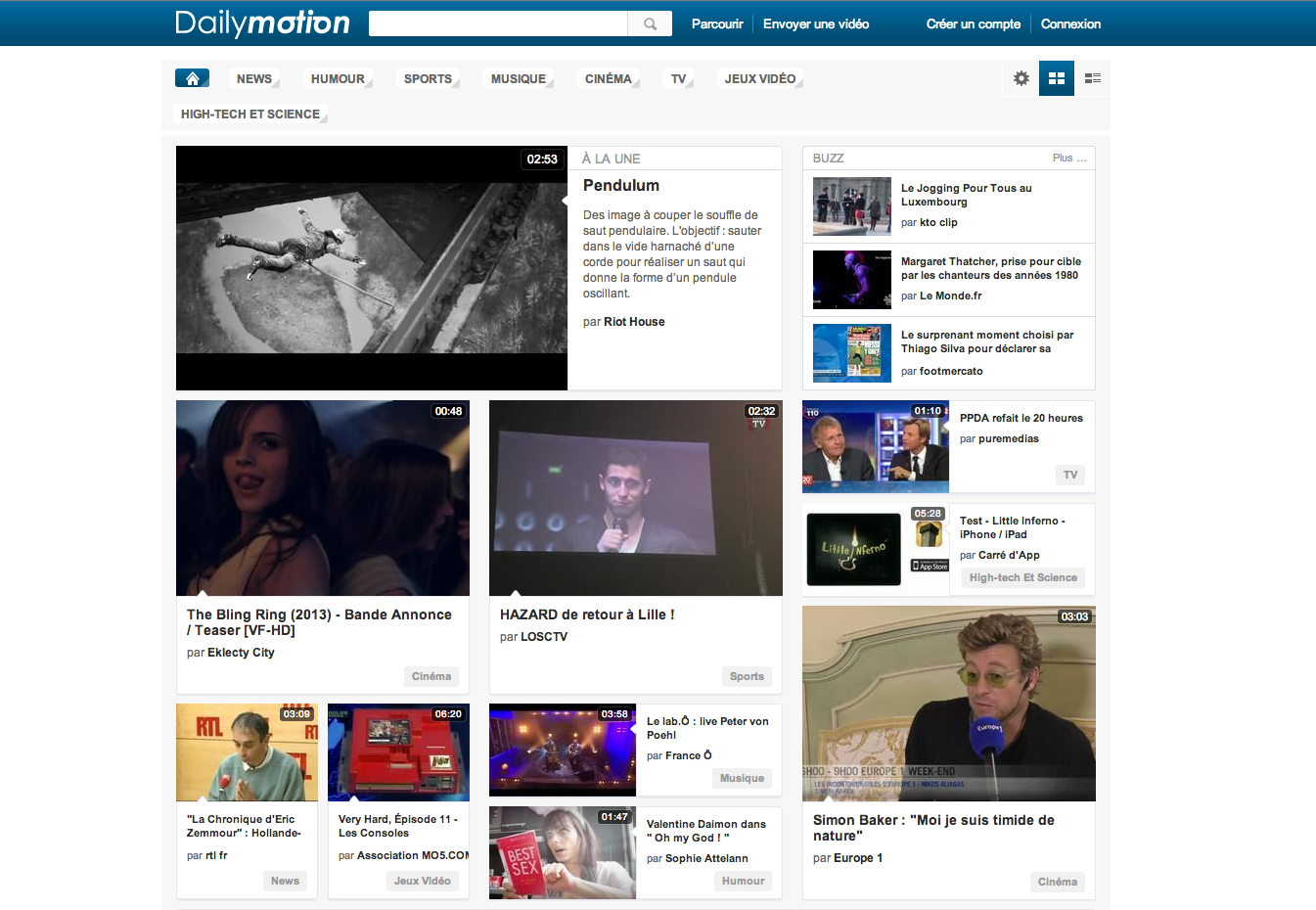This screenshot has width=1316, height=910.
Task: Play the Pendulum featured video thumbnail
Action: pyautogui.click(x=372, y=268)
